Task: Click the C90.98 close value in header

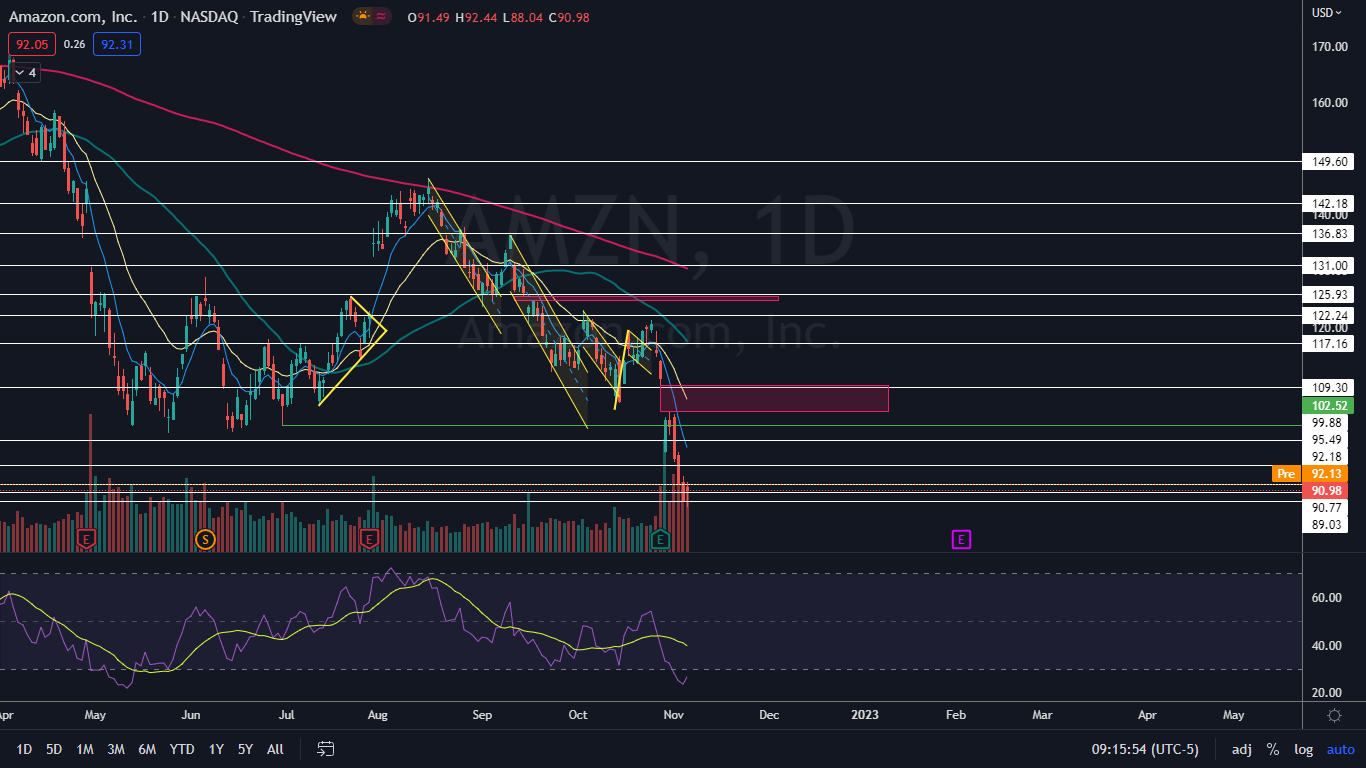Action: coord(568,17)
